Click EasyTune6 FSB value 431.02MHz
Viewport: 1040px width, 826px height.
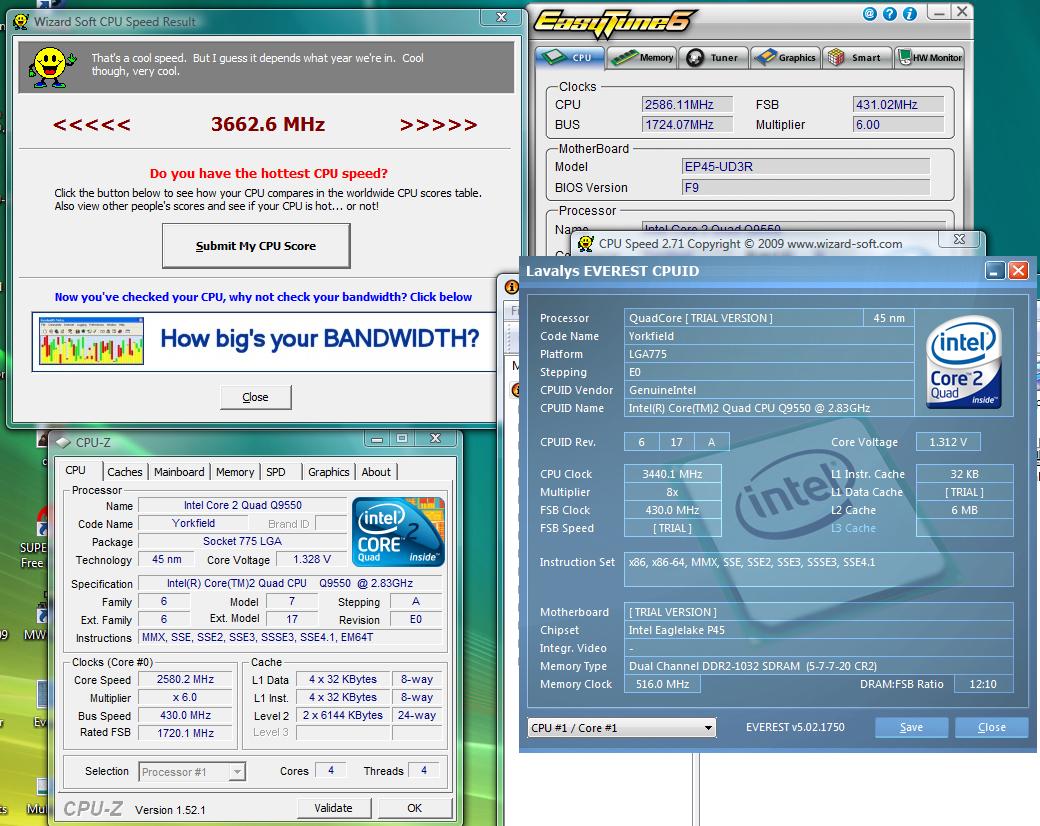[x=898, y=105]
